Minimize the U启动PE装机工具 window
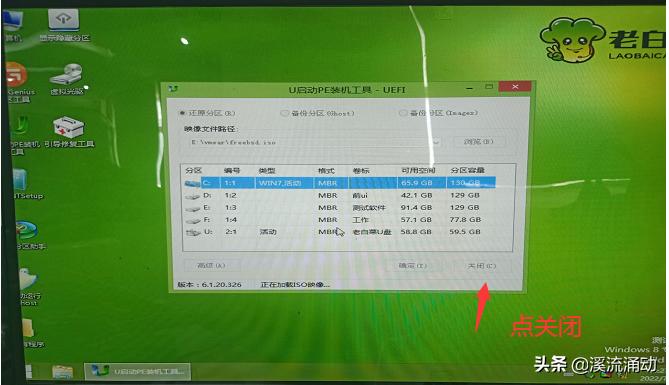The image size is (669, 385). click(x=470, y=87)
